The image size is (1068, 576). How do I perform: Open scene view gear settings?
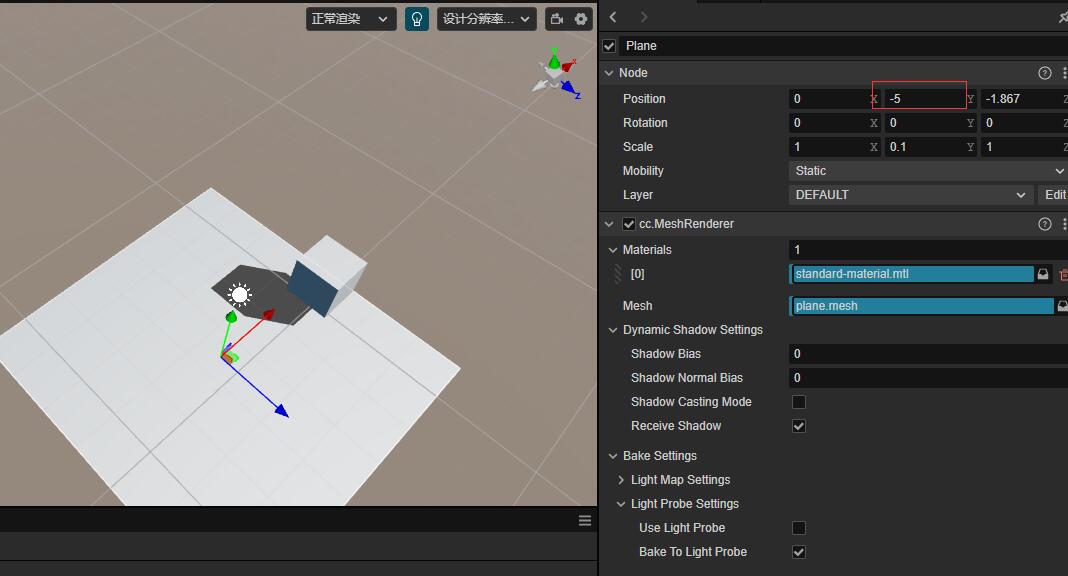pyautogui.click(x=581, y=19)
